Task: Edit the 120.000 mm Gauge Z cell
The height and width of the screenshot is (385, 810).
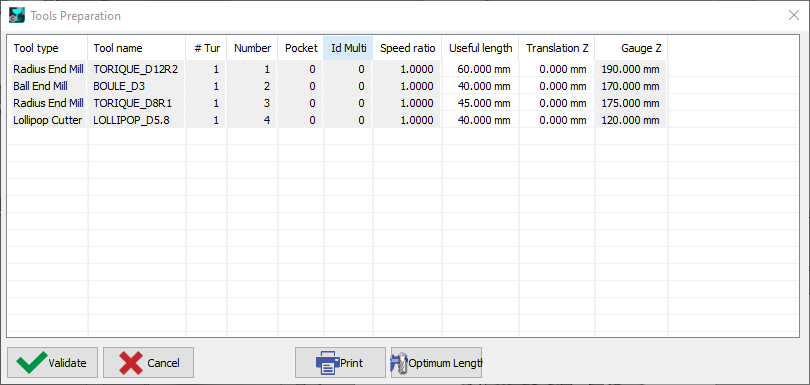Action: (x=631, y=120)
